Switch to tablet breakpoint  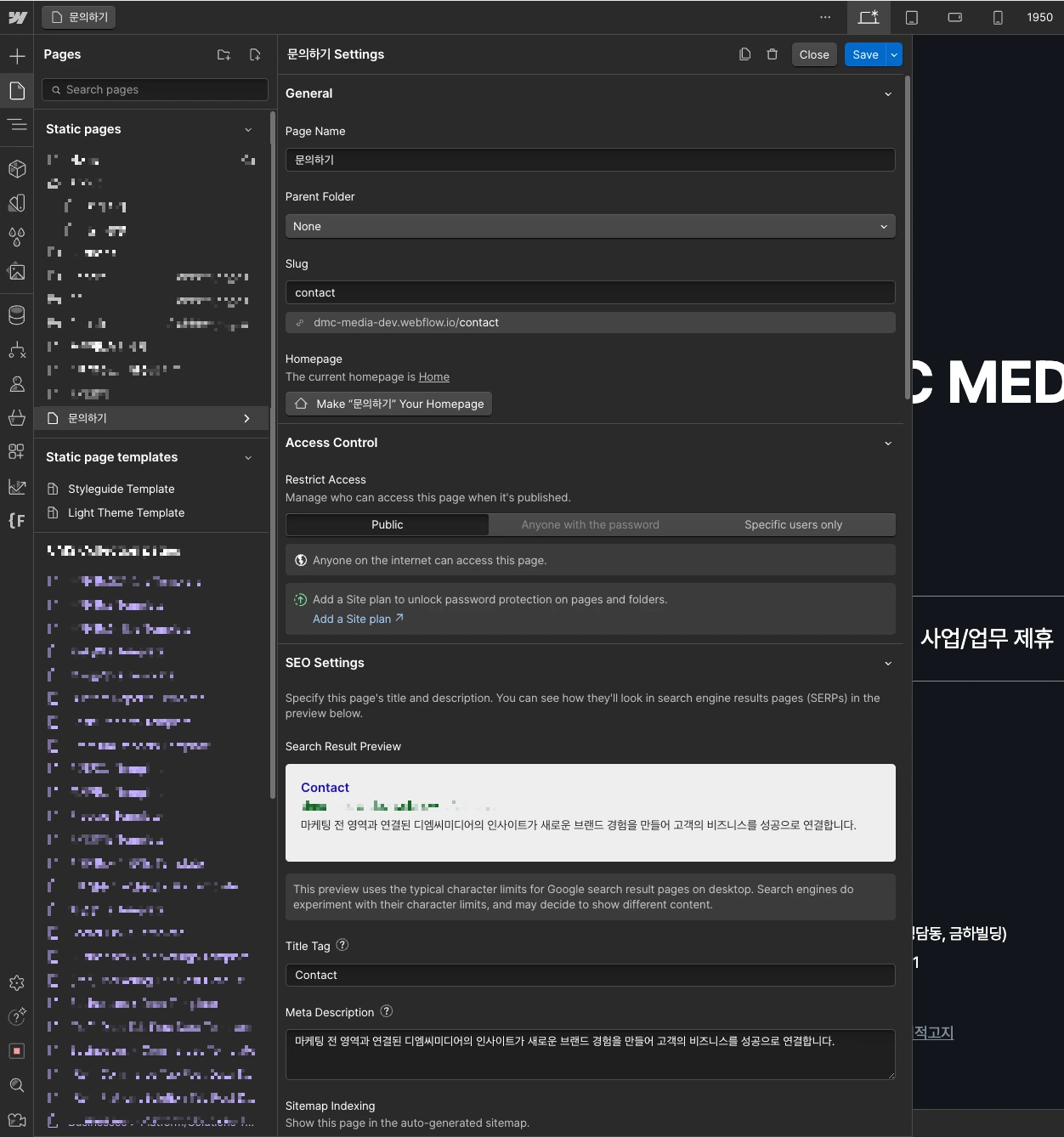click(x=912, y=17)
